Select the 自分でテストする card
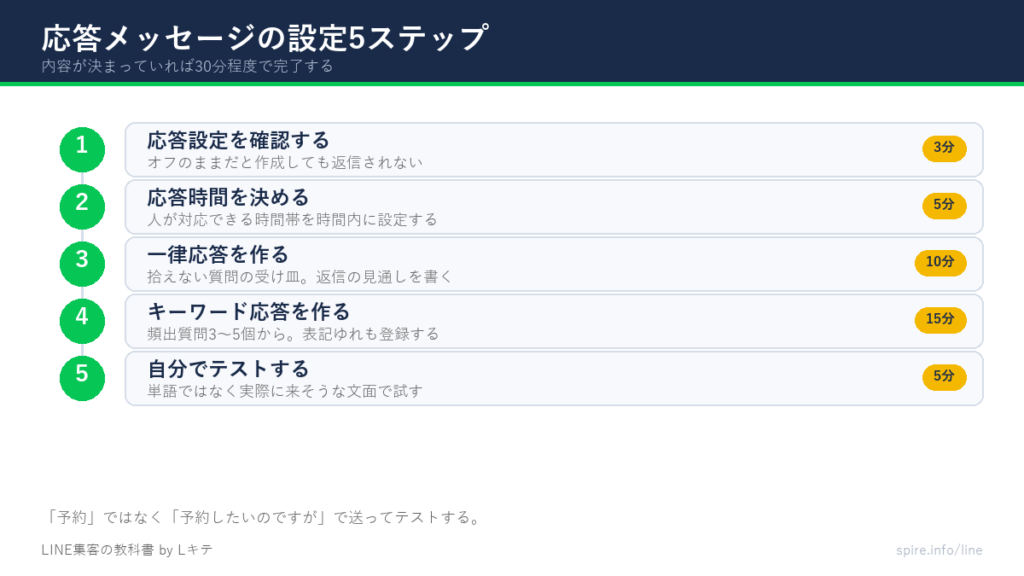The width and height of the screenshot is (1024, 576). pos(554,378)
